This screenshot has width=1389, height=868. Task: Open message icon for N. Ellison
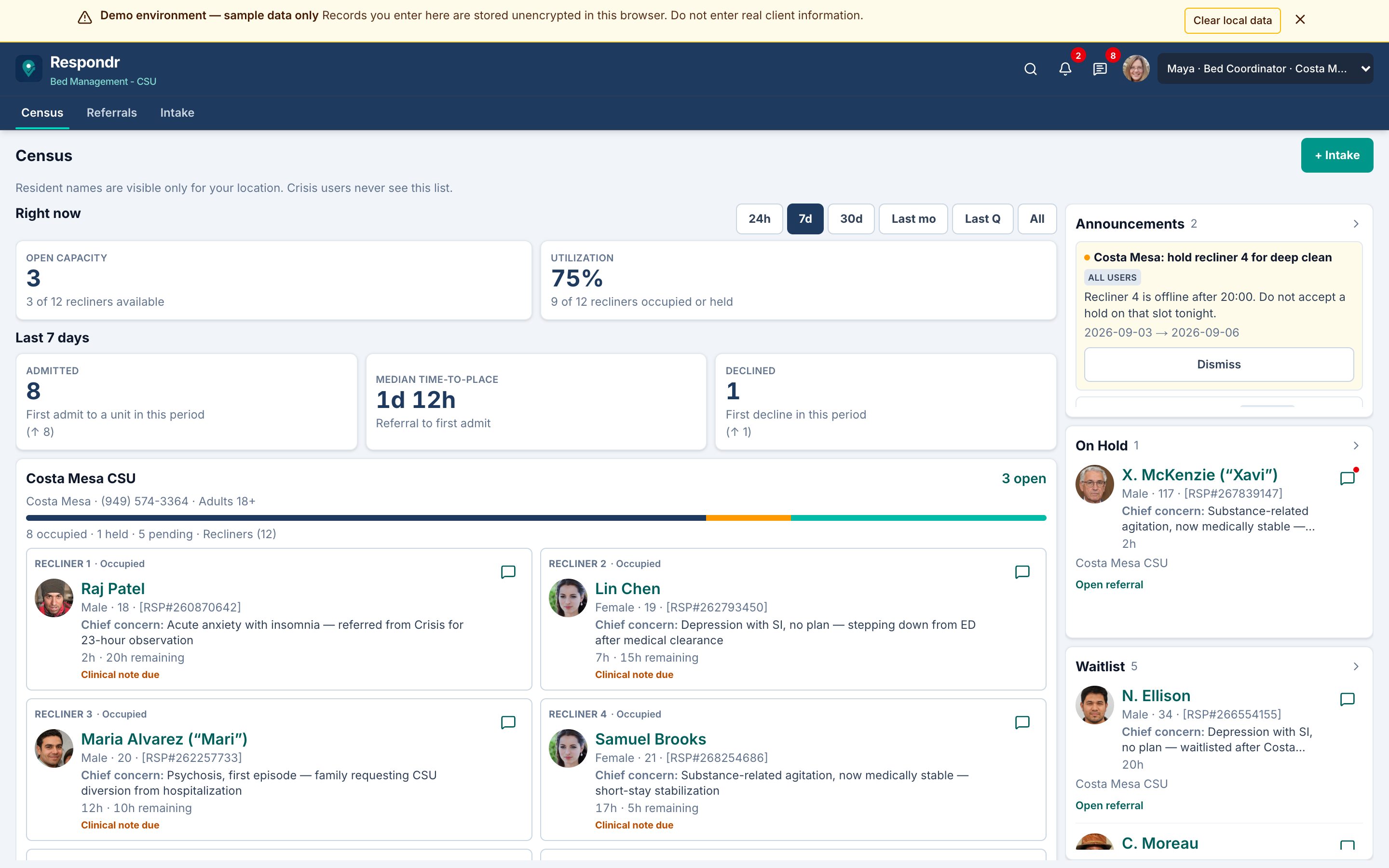[1347, 699]
